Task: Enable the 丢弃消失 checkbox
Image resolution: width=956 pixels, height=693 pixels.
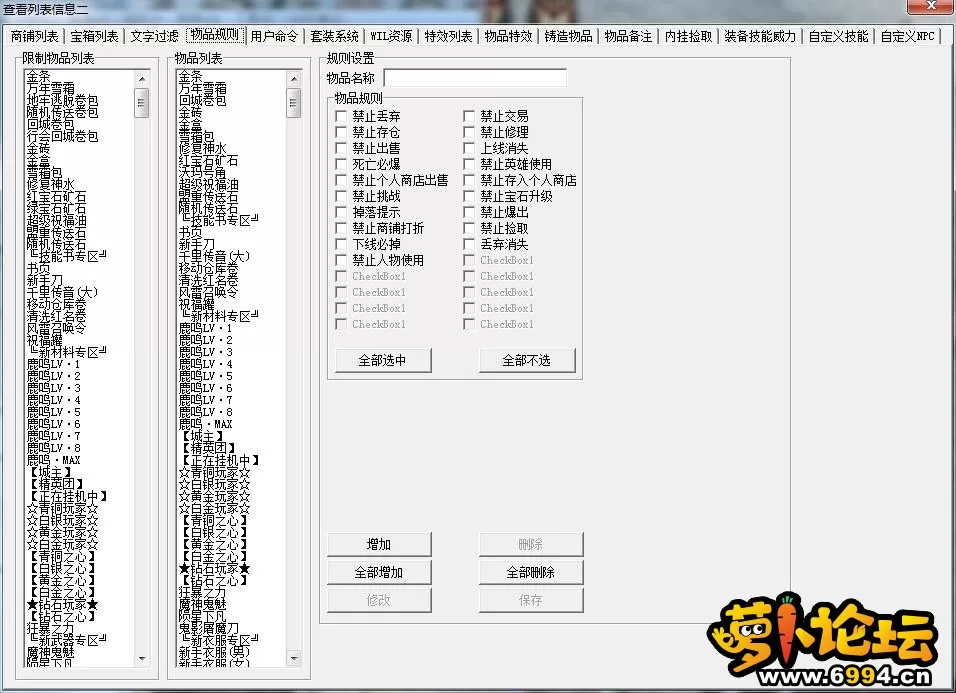Action: [469, 244]
